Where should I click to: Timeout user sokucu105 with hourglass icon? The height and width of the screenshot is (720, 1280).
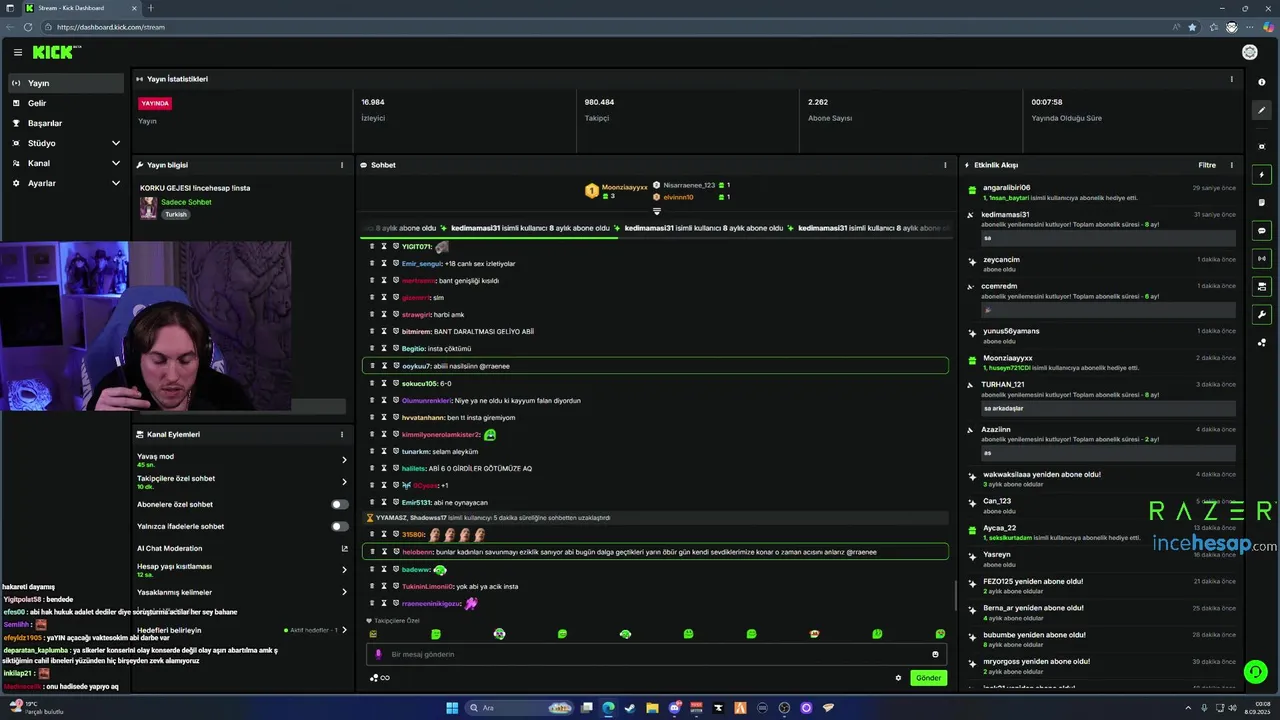tap(384, 383)
